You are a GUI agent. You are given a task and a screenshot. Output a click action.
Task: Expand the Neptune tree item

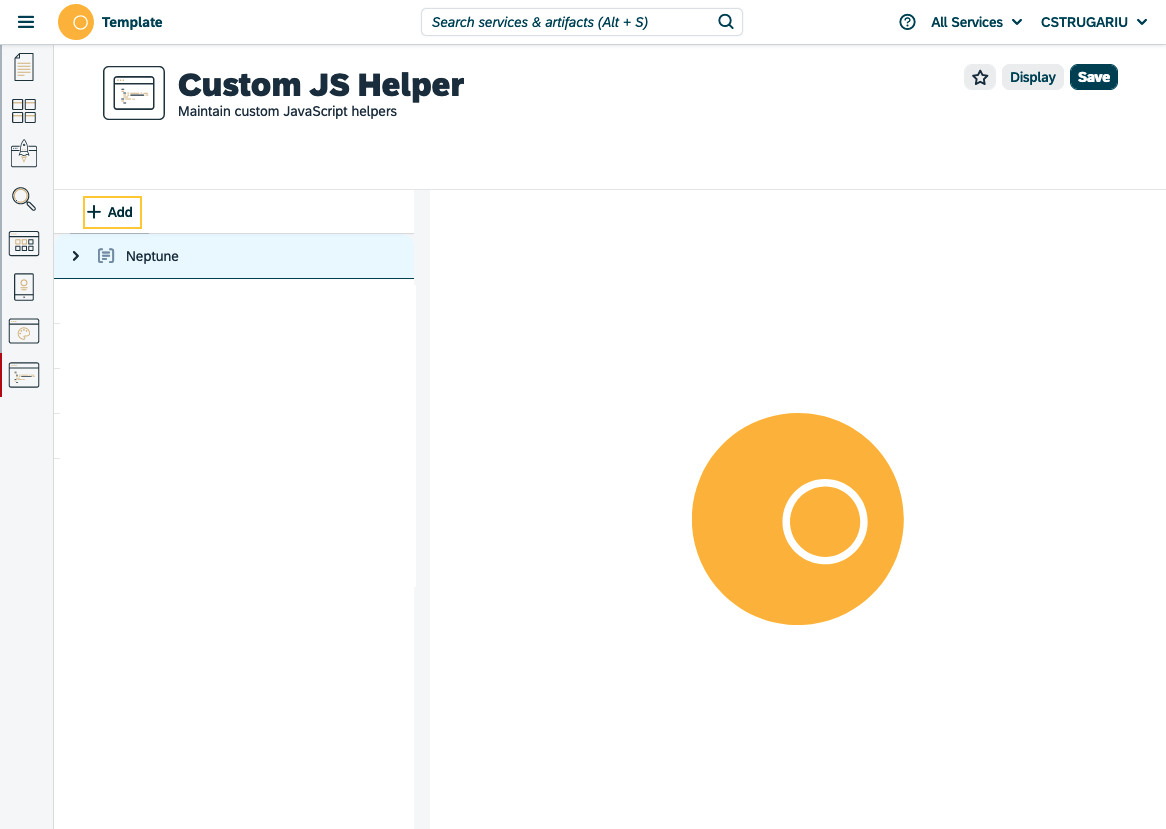(75, 256)
